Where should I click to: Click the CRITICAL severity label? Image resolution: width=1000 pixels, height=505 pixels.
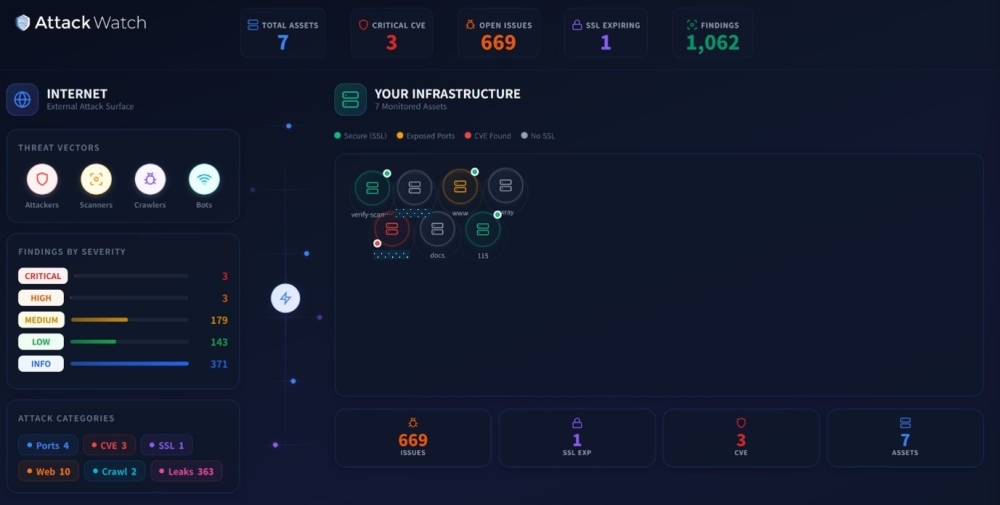pos(42,276)
